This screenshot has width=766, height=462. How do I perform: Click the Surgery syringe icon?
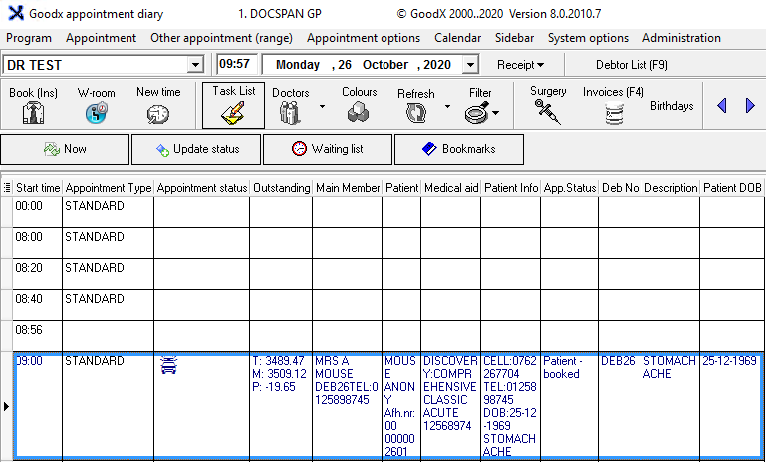tap(548, 111)
